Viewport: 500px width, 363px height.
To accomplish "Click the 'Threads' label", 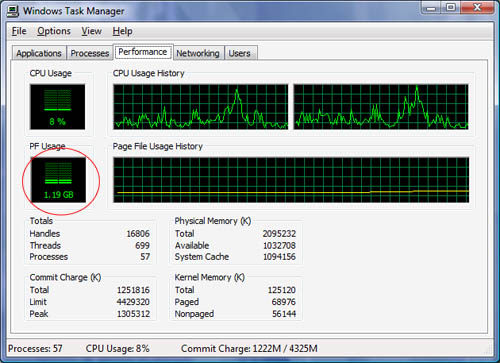I will coord(45,246).
